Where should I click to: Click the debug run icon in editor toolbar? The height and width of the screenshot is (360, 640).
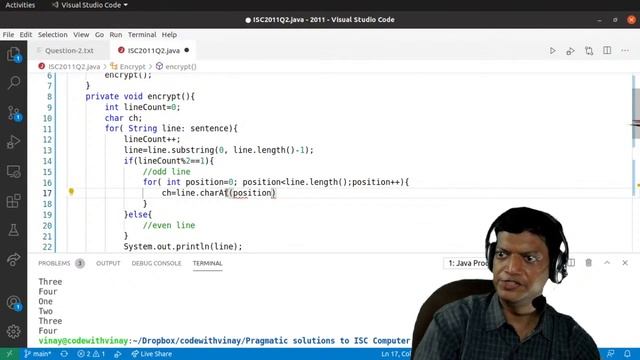[x=570, y=51]
